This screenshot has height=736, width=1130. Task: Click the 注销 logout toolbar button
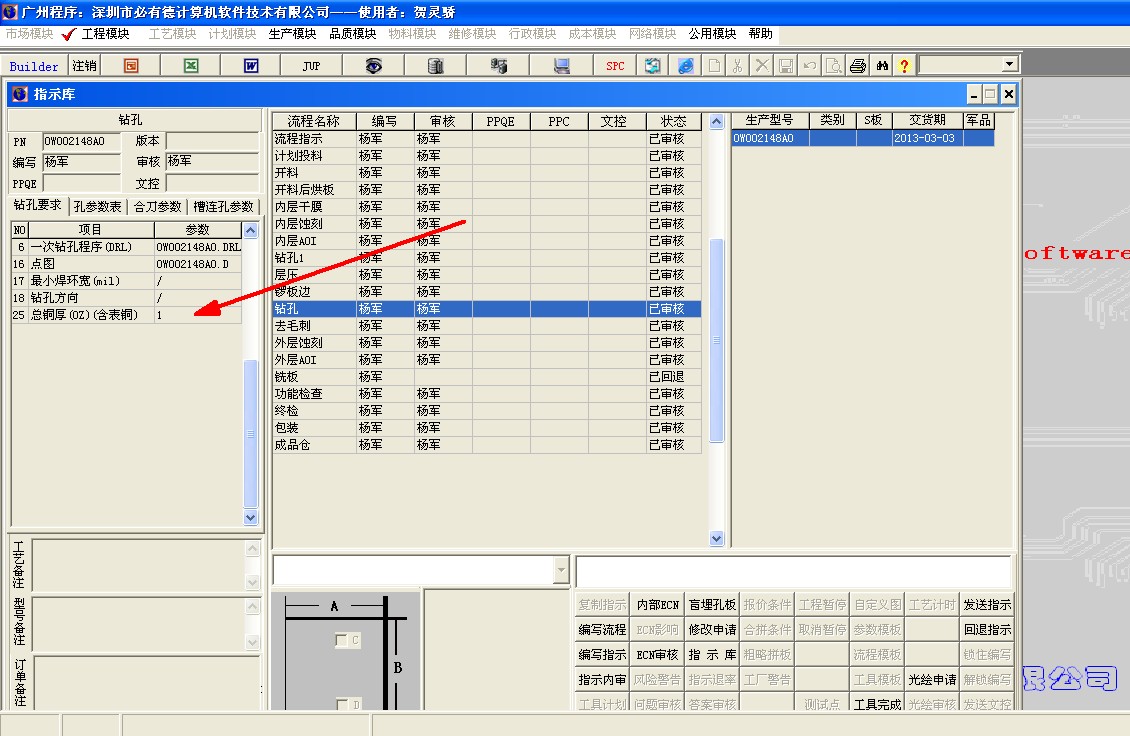[x=84, y=66]
